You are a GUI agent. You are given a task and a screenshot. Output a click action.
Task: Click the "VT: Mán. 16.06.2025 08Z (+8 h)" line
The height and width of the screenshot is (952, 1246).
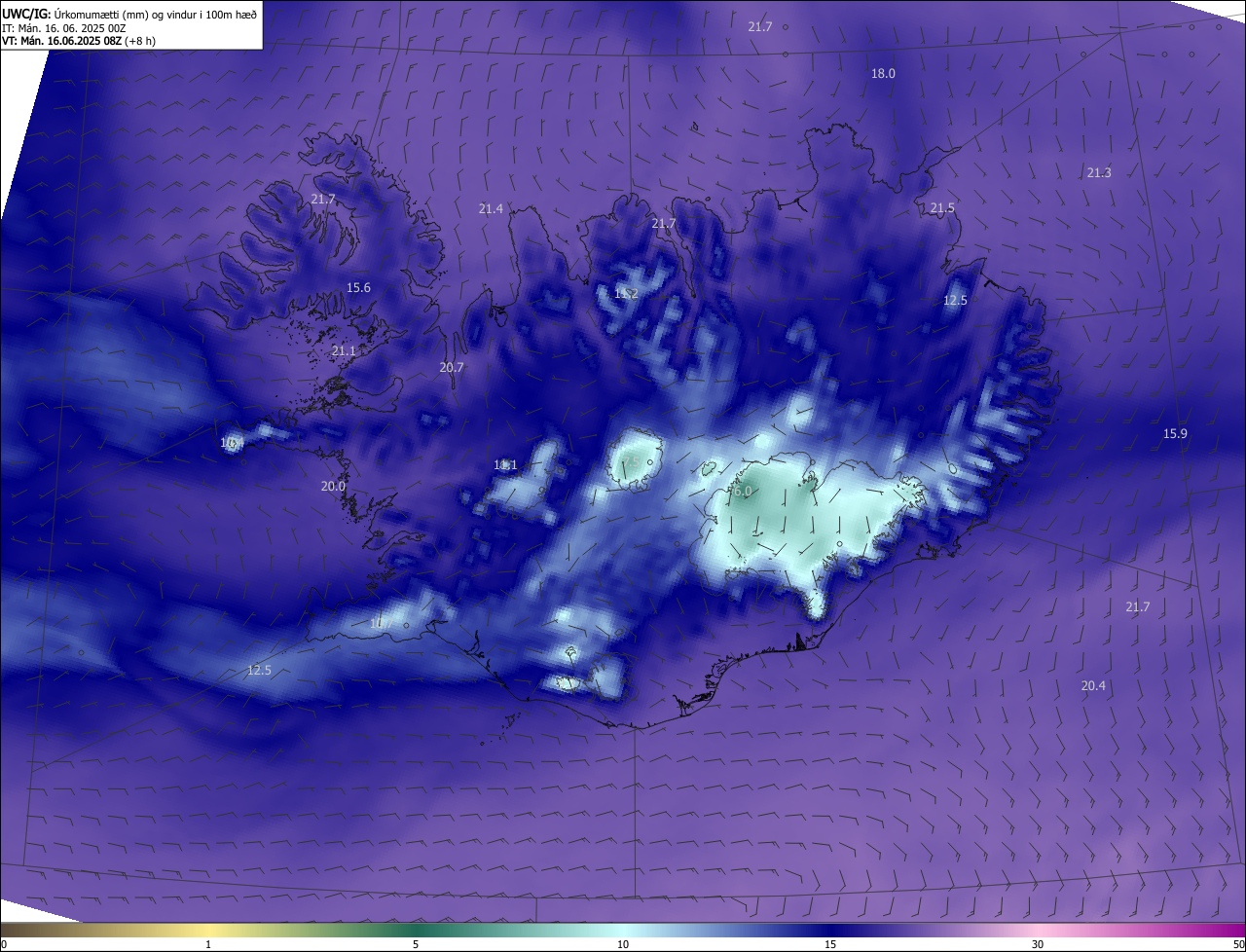(79, 41)
